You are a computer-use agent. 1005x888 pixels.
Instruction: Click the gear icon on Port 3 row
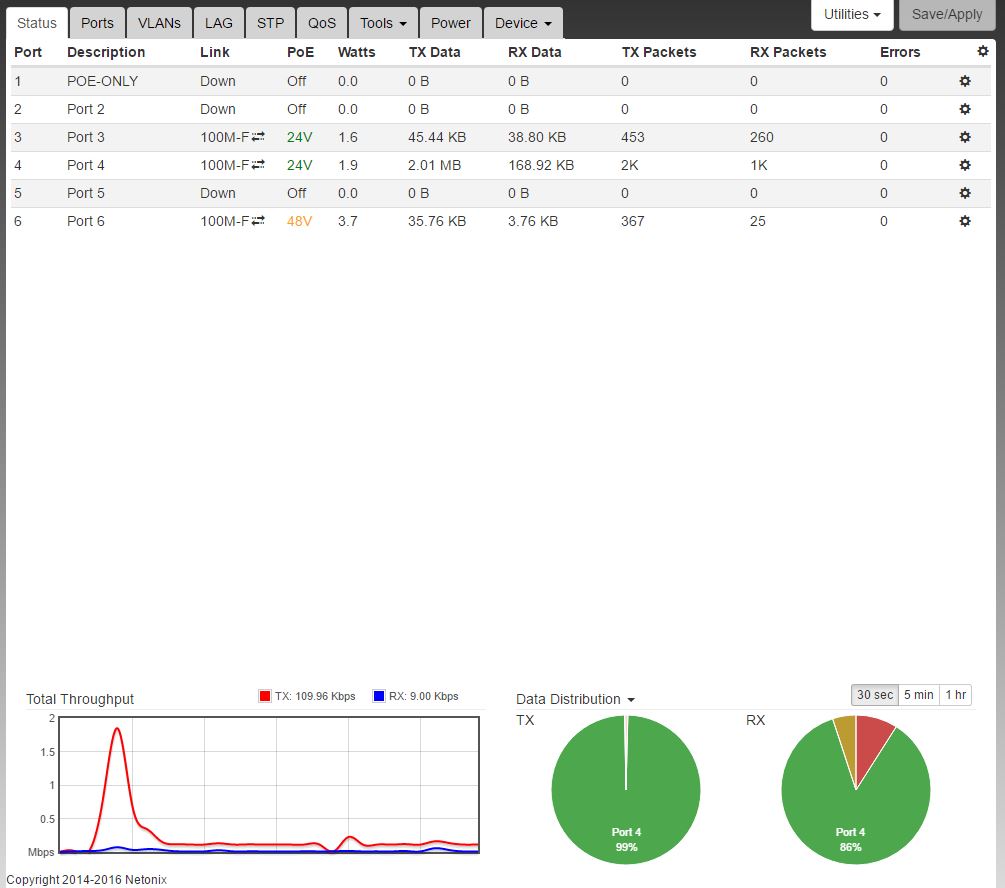tap(965, 137)
